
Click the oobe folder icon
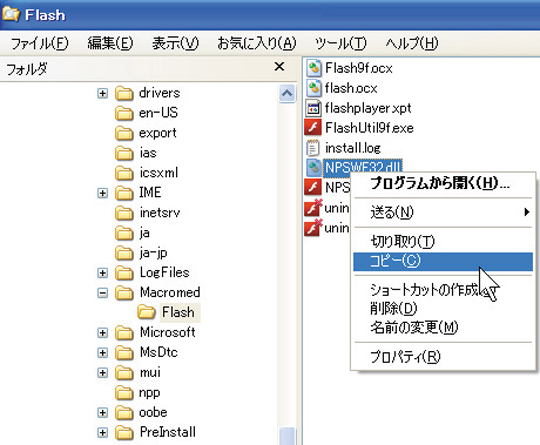tap(124, 413)
